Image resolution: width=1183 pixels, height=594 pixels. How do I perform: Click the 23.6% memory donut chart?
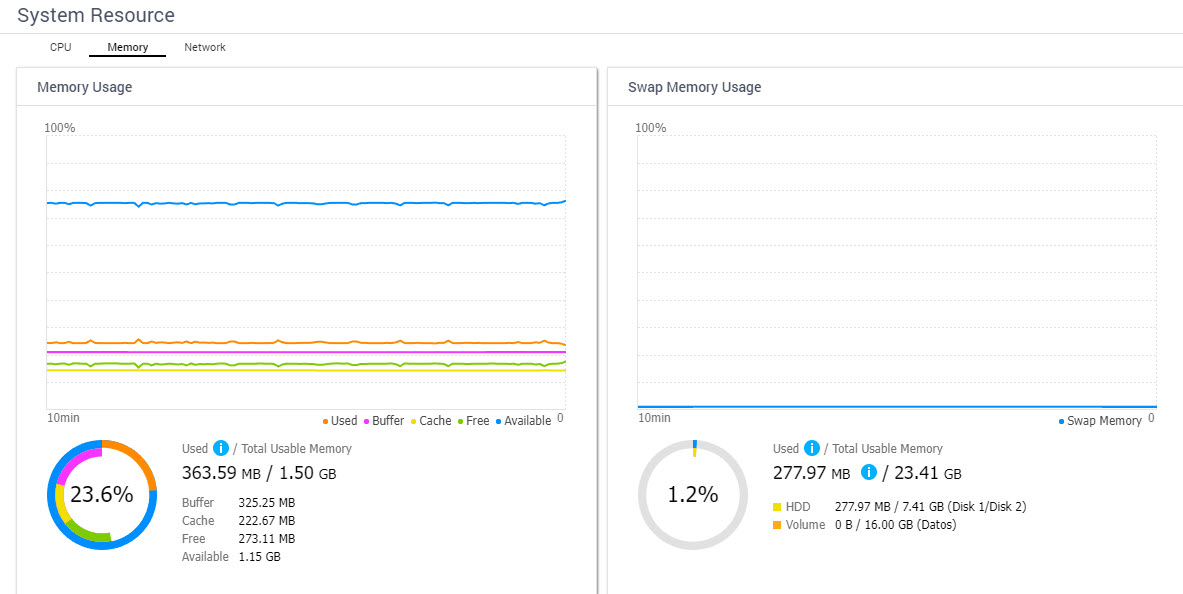tap(102, 494)
